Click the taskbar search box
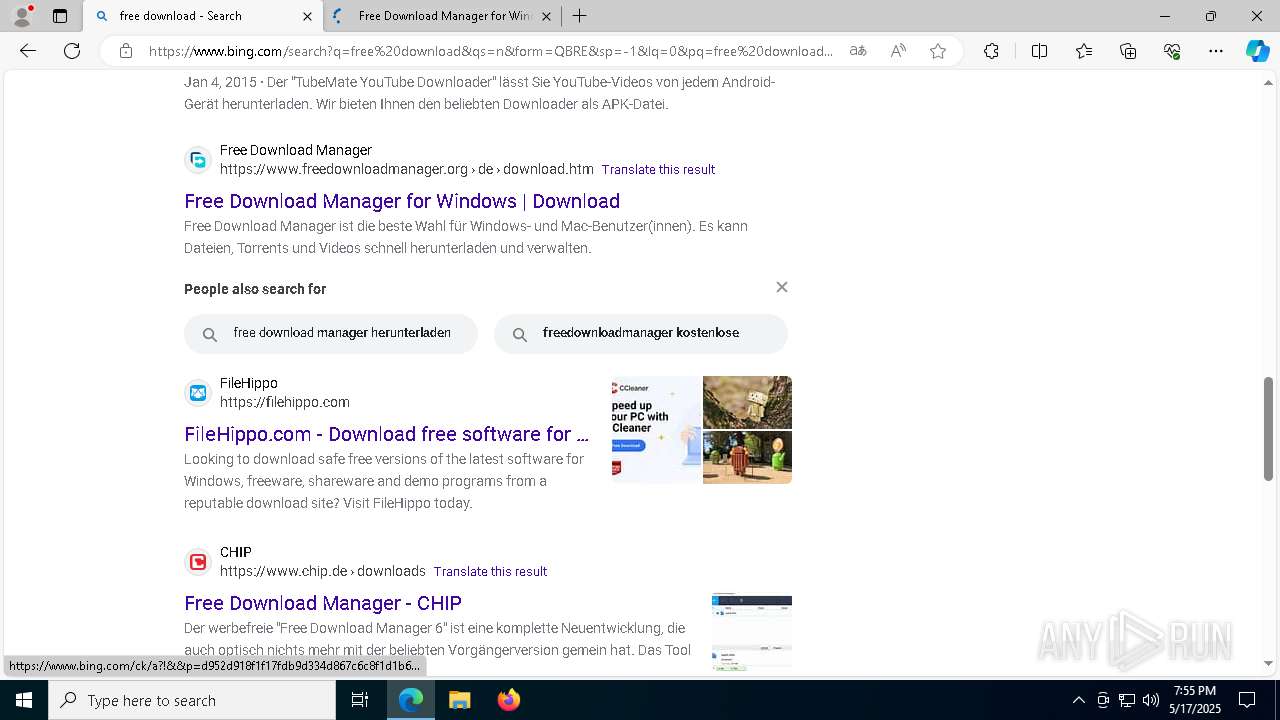1280x720 pixels. coord(192,700)
